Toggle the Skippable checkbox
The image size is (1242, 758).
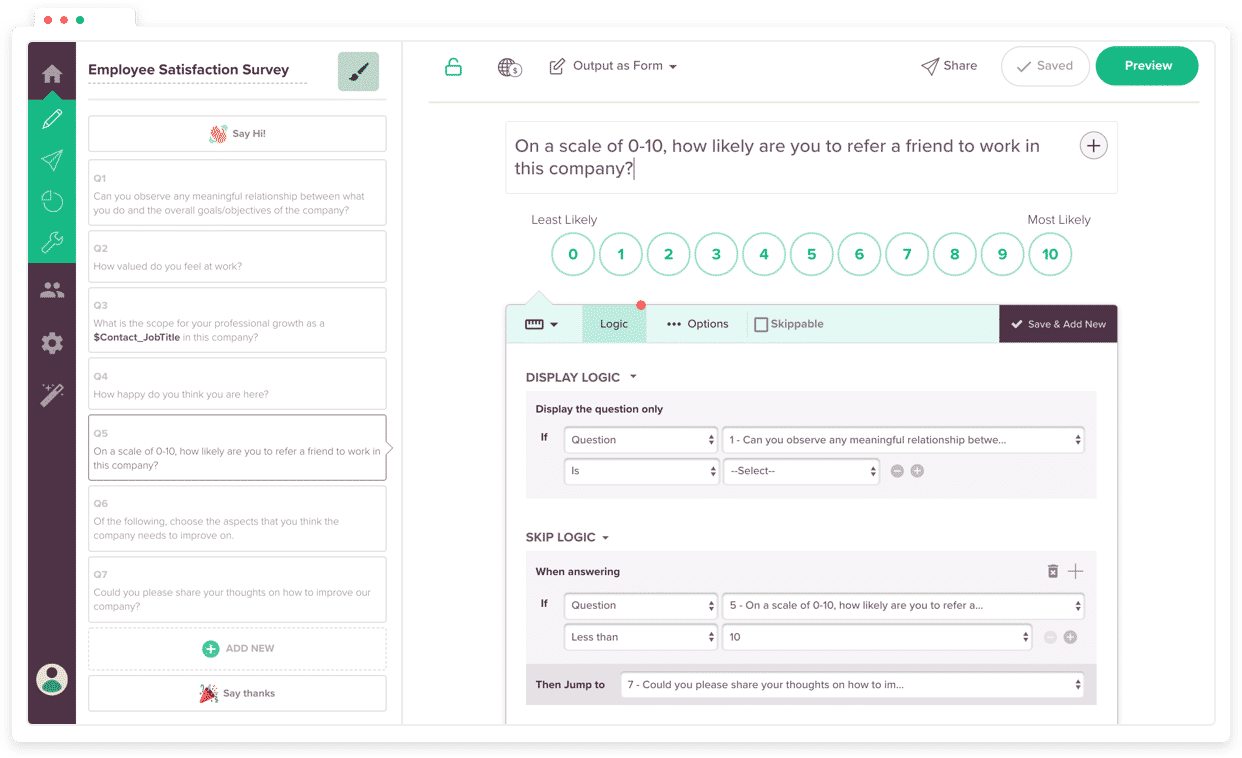761,324
